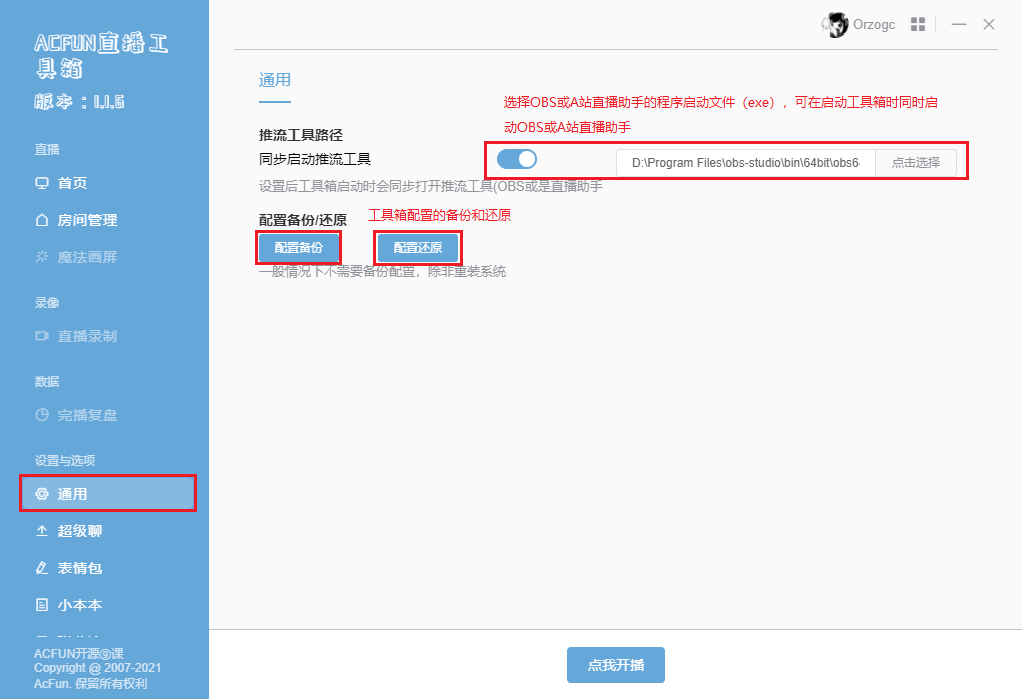
Task: Open 超级聊 in the sidebar
Action: point(108,531)
